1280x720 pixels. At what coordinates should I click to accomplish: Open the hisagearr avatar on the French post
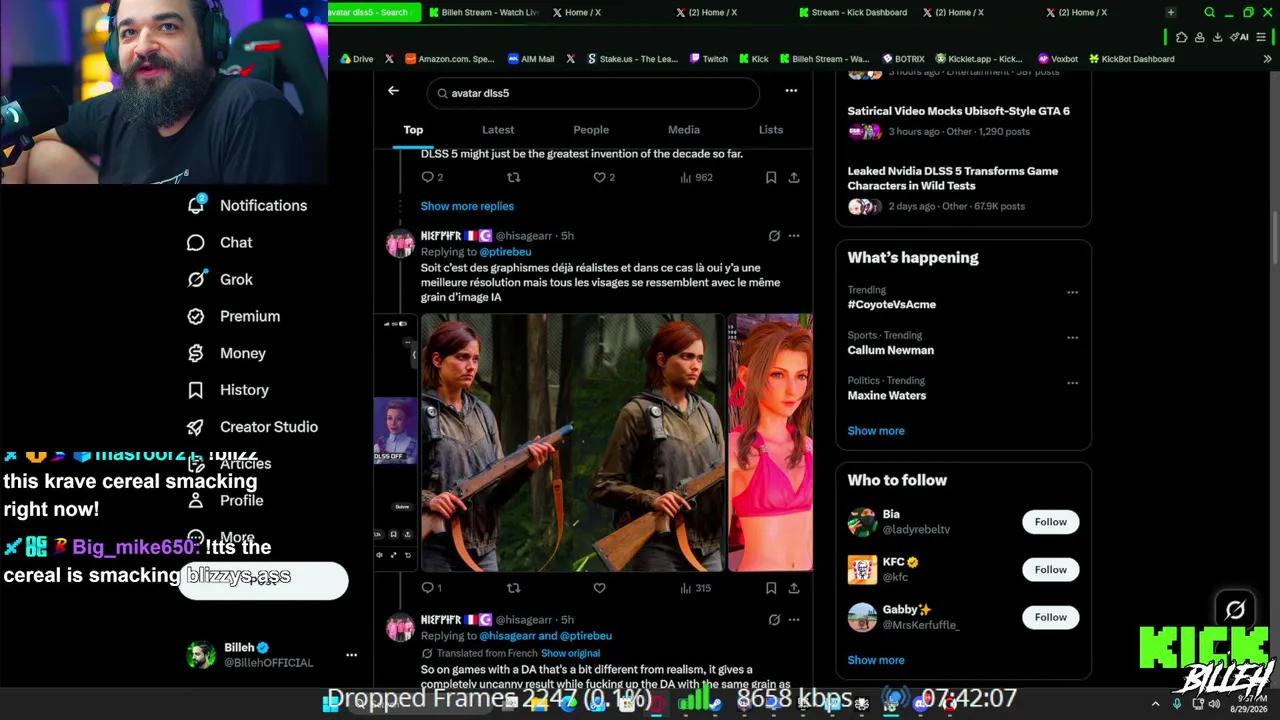pyautogui.click(x=400, y=244)
